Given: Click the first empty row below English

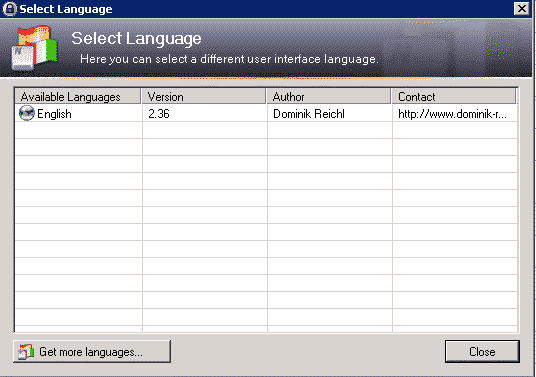Looking at the screenshot, I should tap(266, 130).
